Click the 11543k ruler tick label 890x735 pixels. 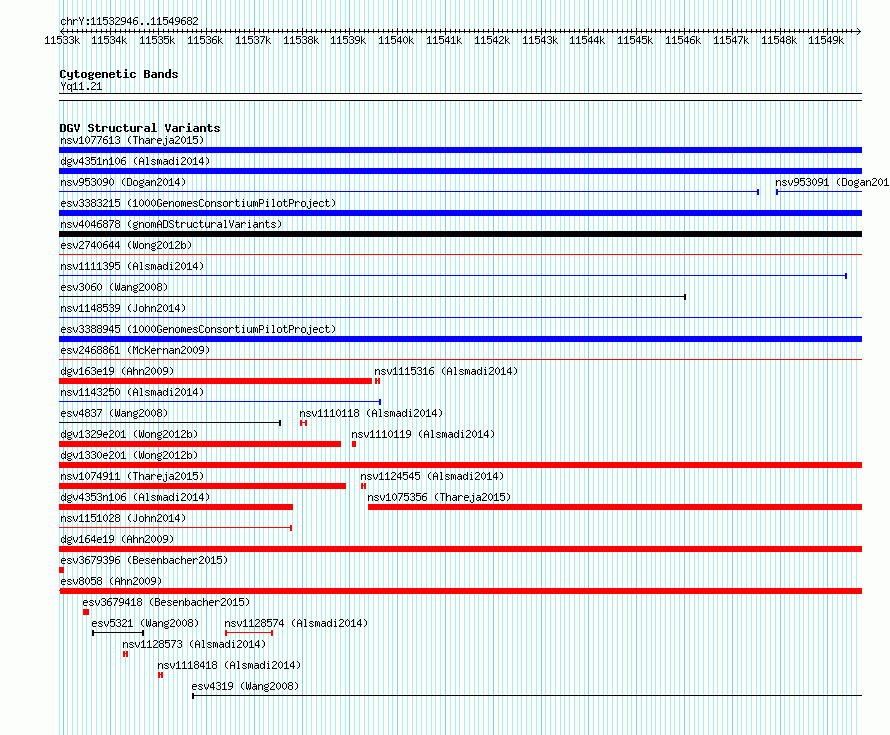[x=540, y=40]
